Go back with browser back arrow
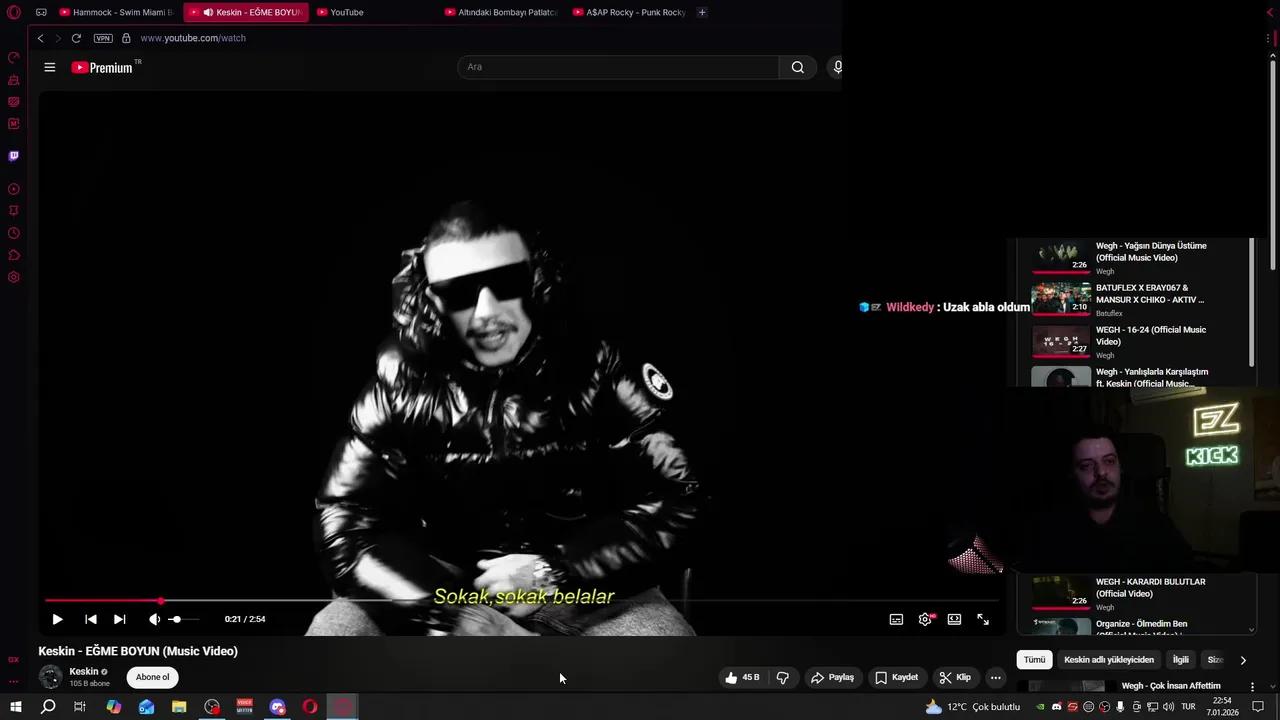 tap(40, 38)
